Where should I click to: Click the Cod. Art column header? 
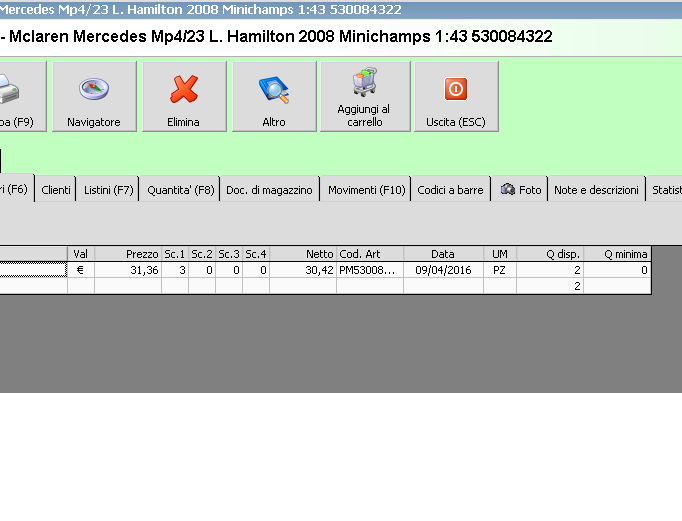click(370, 254)
